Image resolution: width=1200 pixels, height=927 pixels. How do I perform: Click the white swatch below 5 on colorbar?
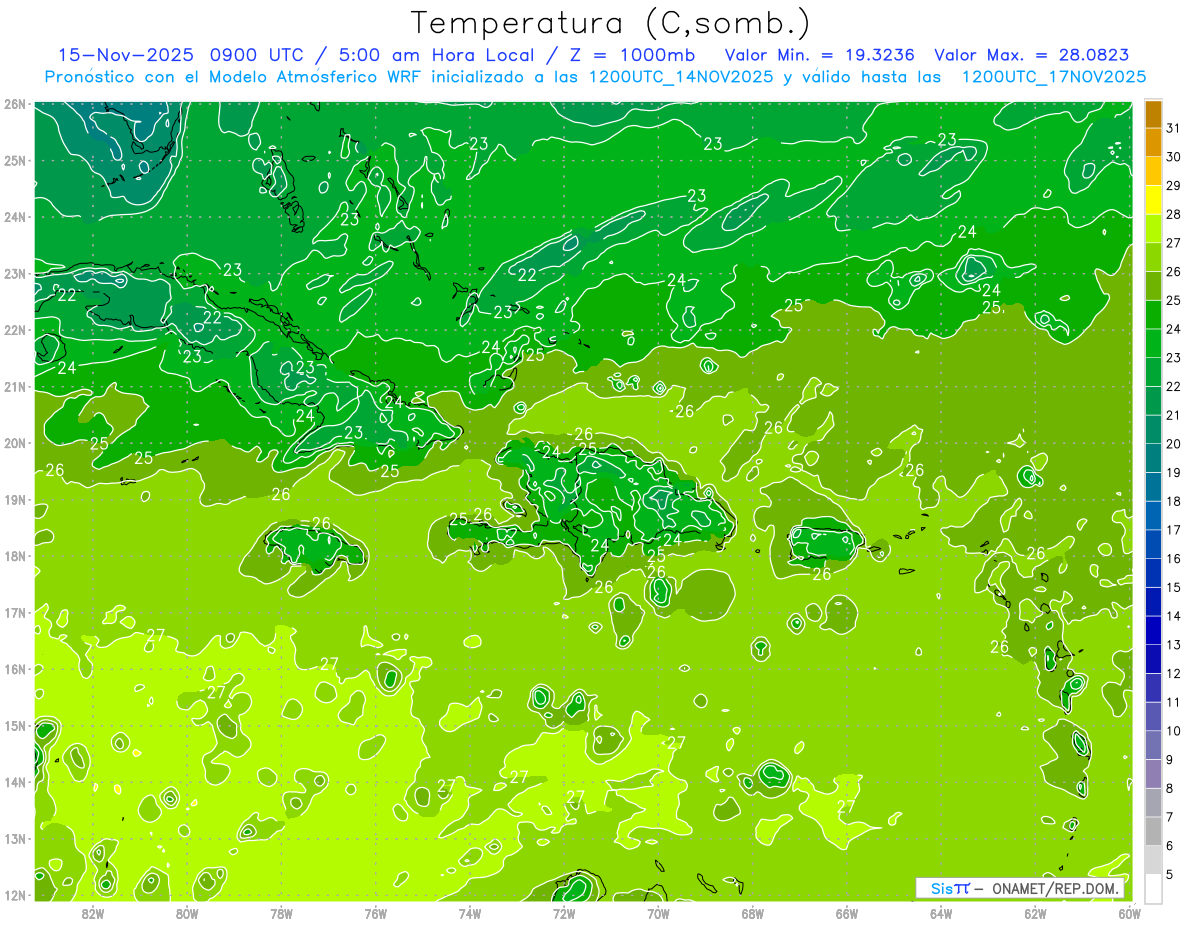(1153, 888)
